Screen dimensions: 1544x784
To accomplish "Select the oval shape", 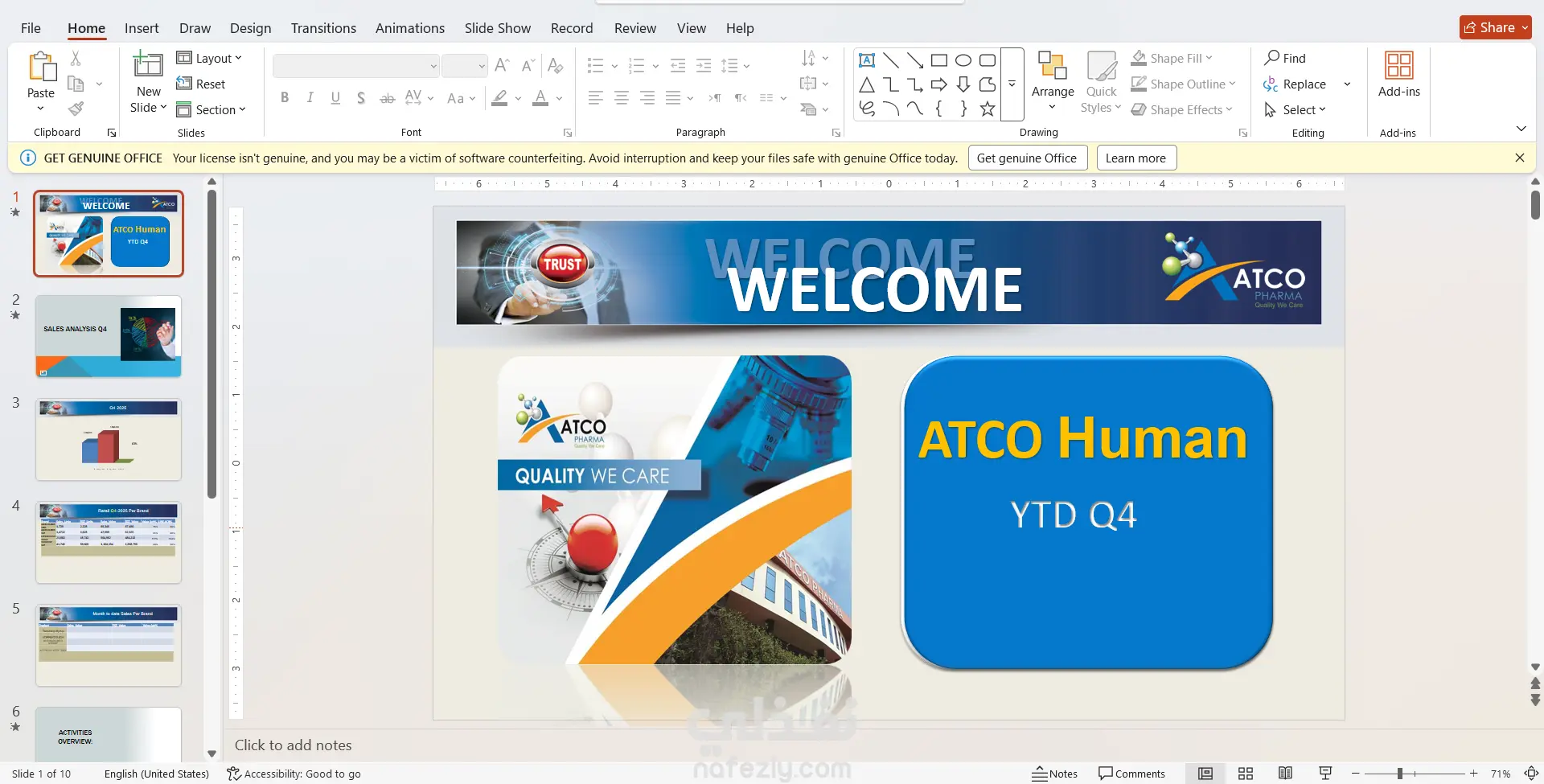I will point(963,60).
